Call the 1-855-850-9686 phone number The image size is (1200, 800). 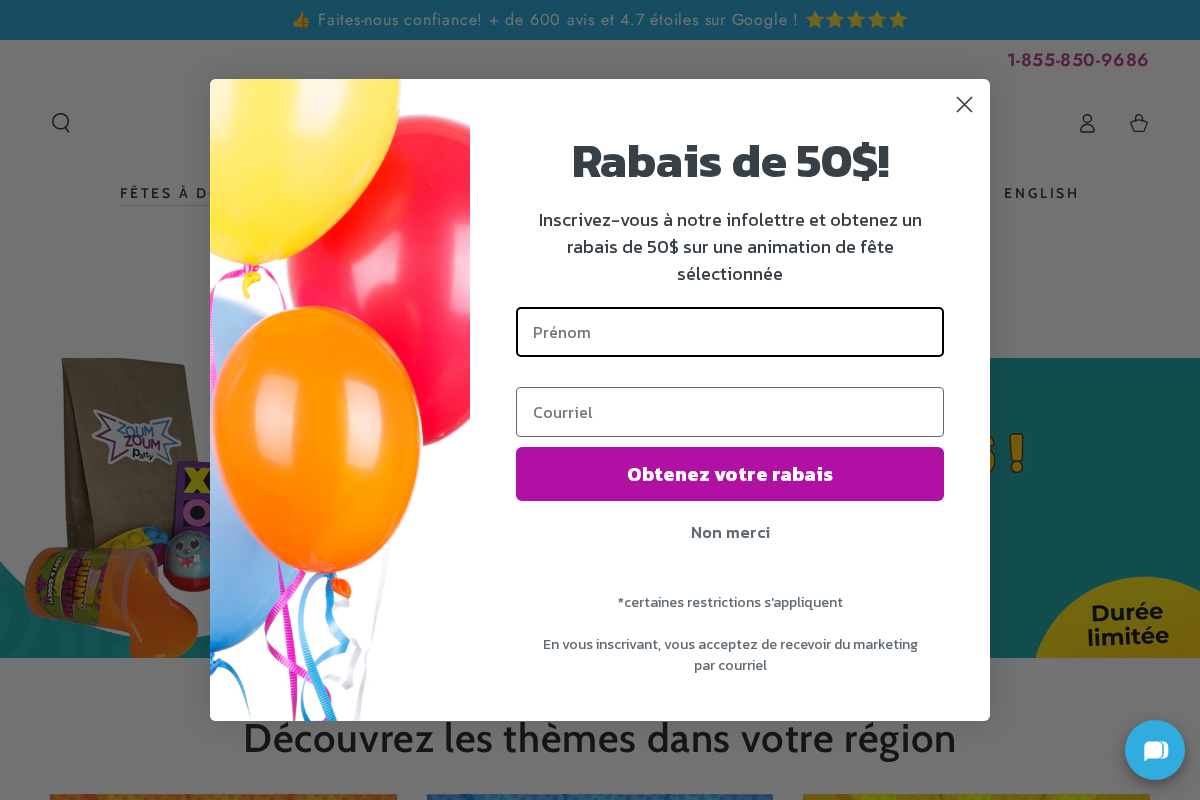pos(1078,60)
